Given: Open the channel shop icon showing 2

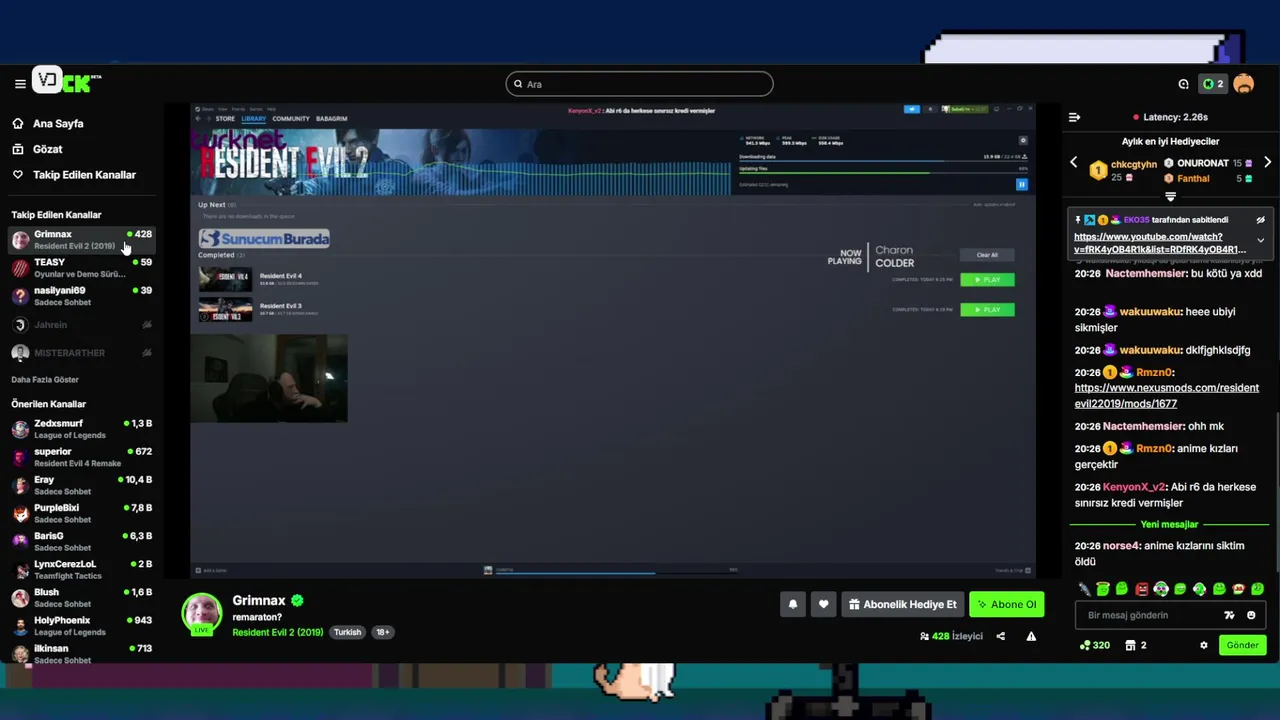Looking at the screenshot, I should point(1136,645).
